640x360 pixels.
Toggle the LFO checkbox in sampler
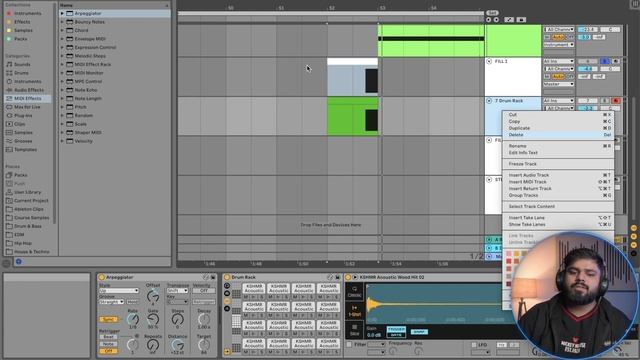(x=474, y=345)
